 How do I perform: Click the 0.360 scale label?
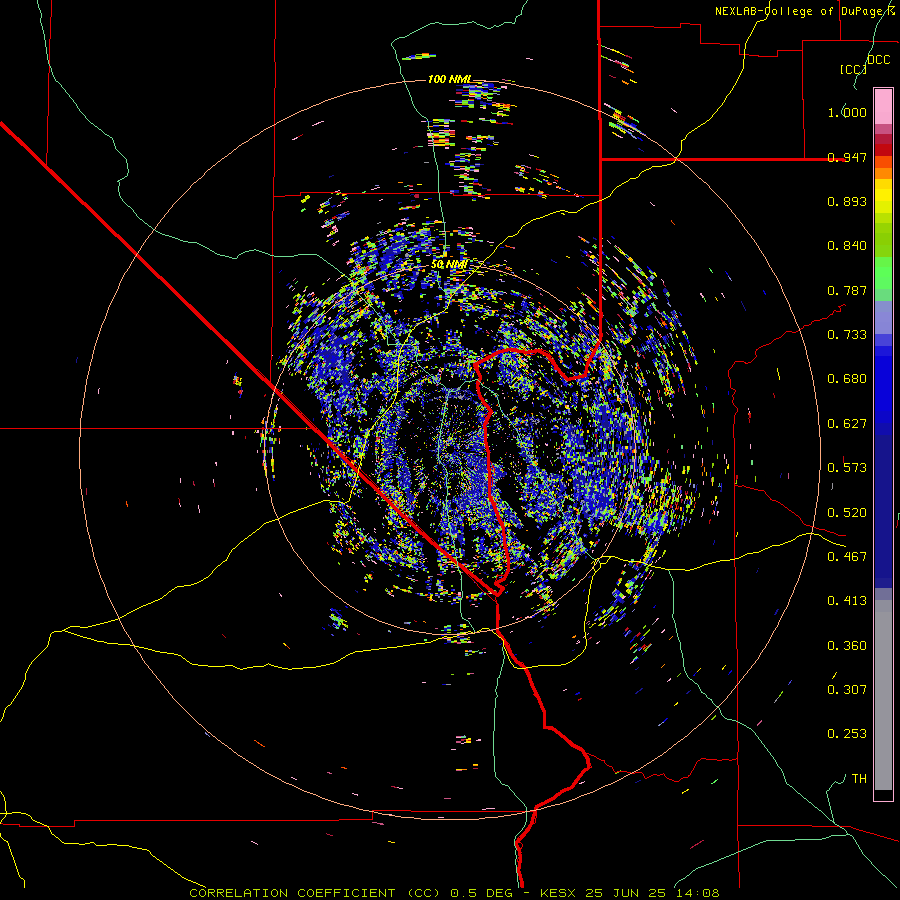(x=847, y=646)
